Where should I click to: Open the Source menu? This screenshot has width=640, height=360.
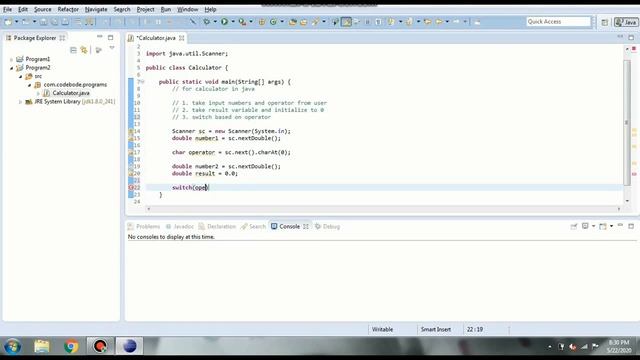tap(42, 9)
